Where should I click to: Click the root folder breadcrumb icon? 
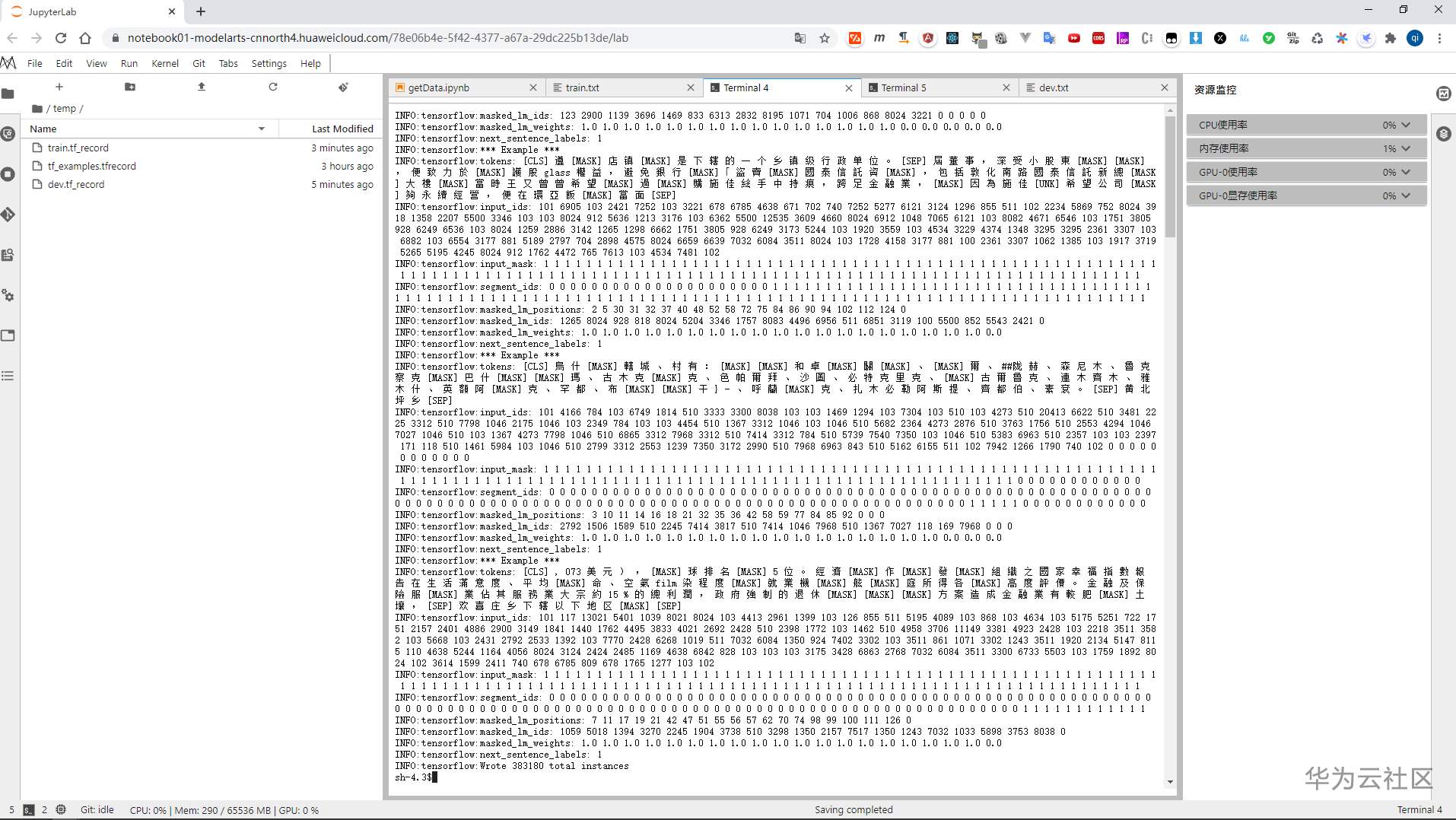coord(37,109)
